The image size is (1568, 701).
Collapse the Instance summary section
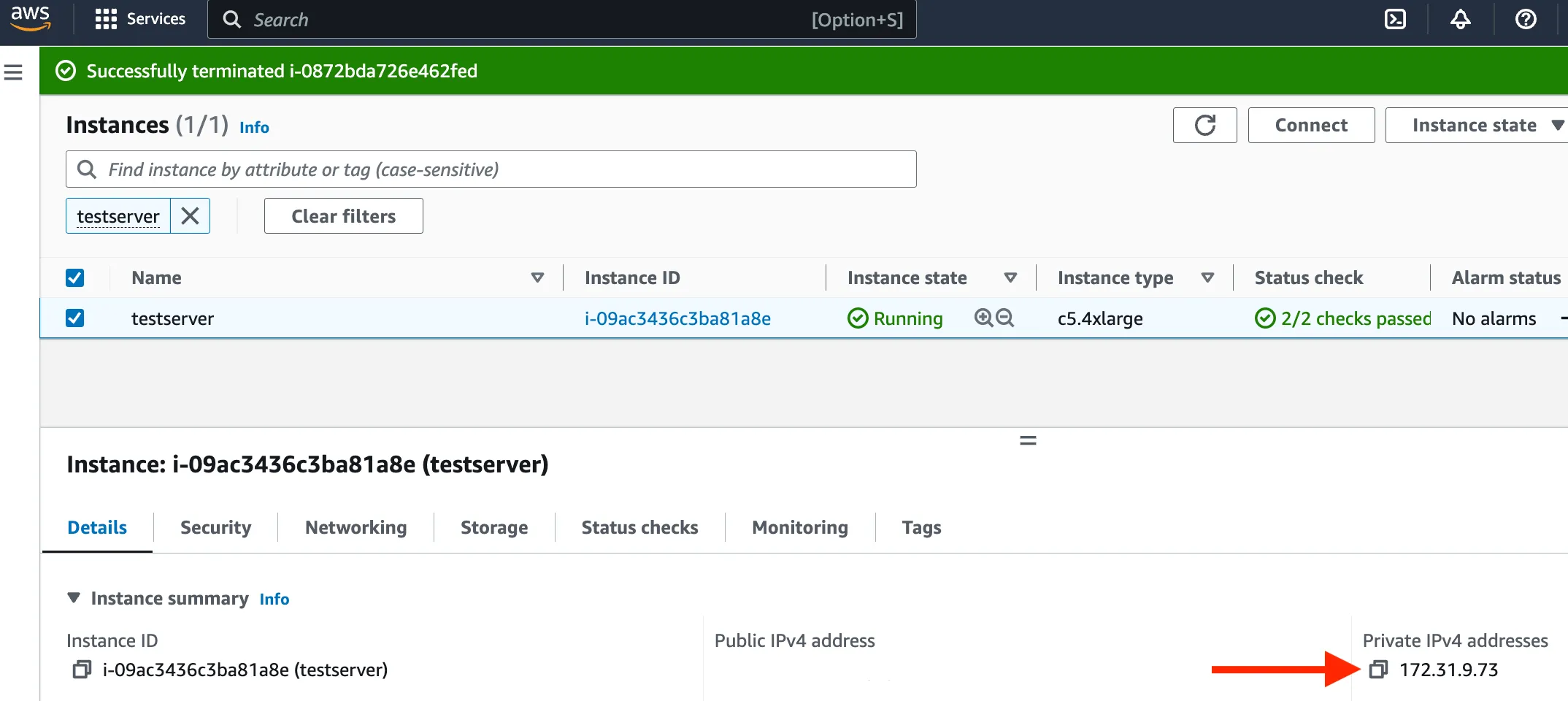click(x=73, y=597)
